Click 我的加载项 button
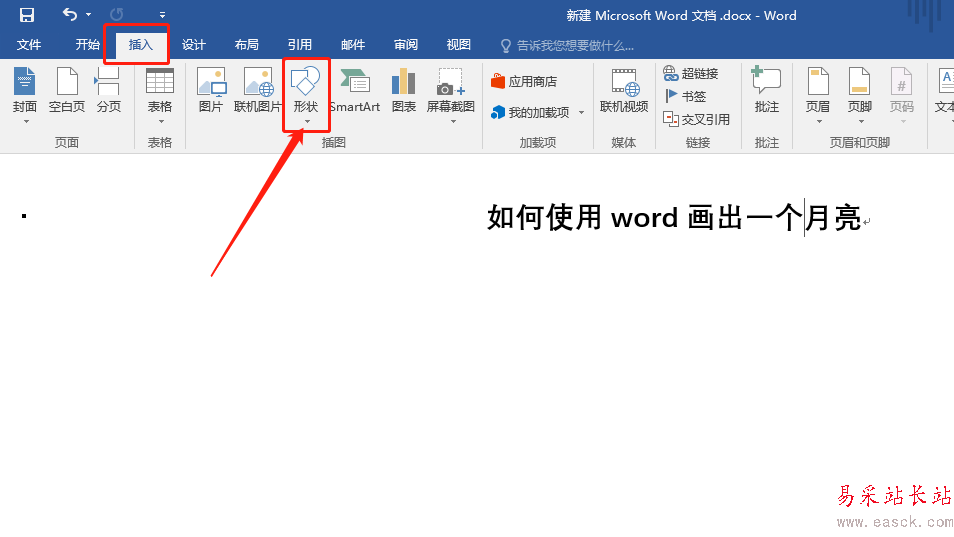The width and height of the screenshot is (954, 537). [x=531, y=112]
